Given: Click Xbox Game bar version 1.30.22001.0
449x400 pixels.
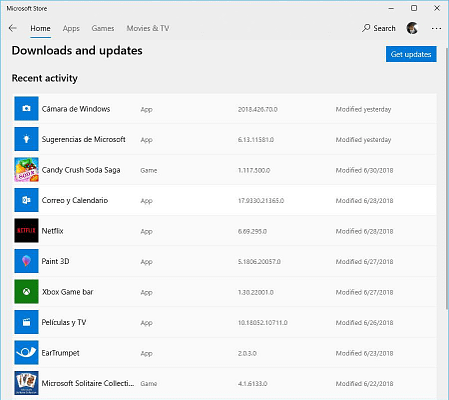Looking at the screenshot, I should point(256,292).
